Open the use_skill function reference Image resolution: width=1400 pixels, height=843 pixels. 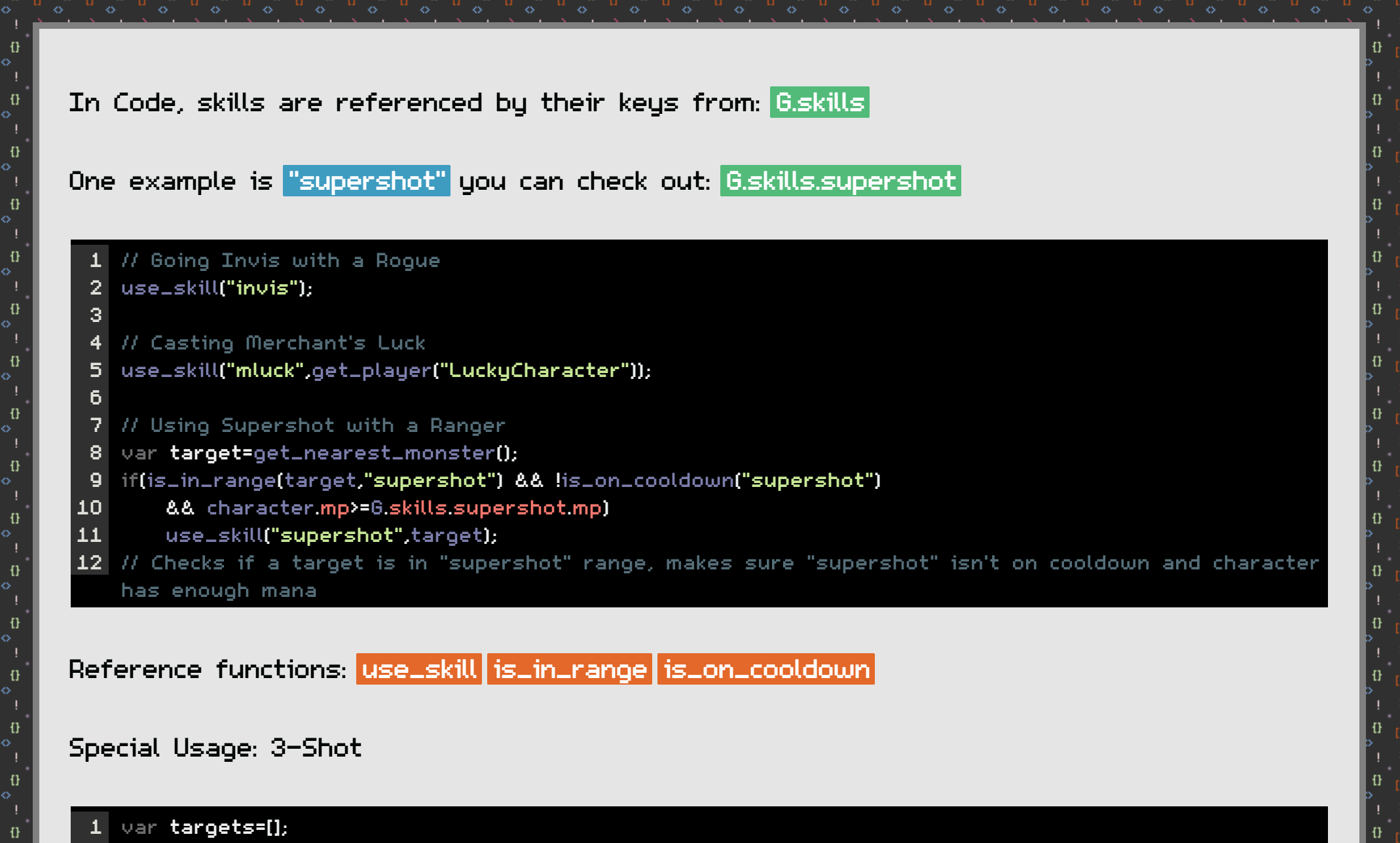point(418,670)
